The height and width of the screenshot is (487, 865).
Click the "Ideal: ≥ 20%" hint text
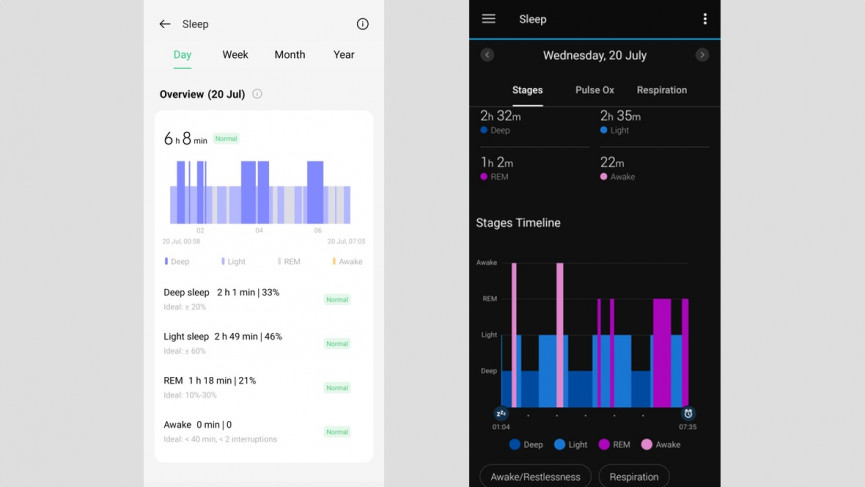click(x=184, y=307)
